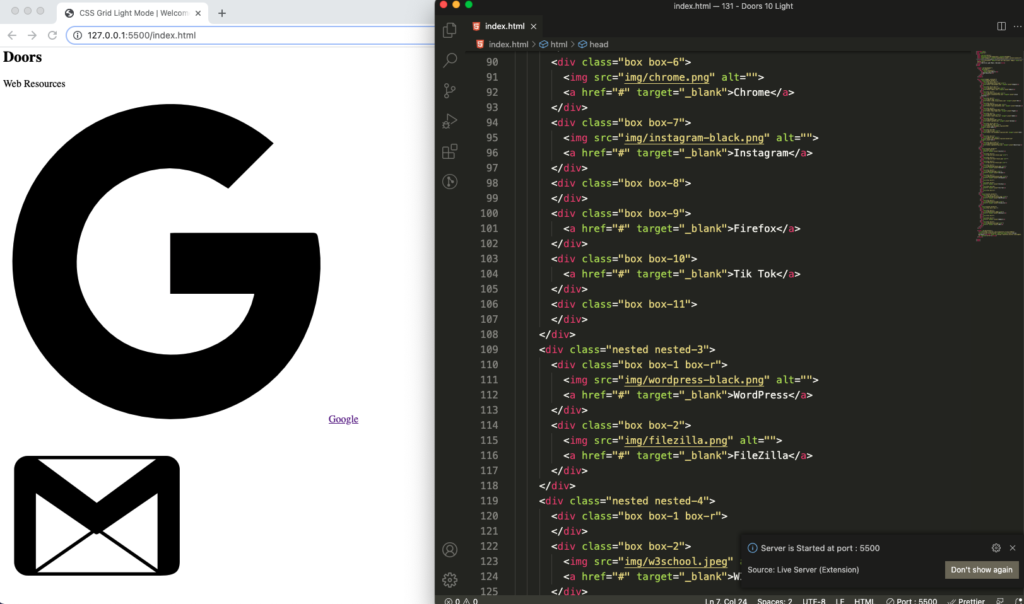The width and height of the screenshot is (1024, 604).
Task: Click the html breadcrumb segment
Action: (x=553, y=44)
